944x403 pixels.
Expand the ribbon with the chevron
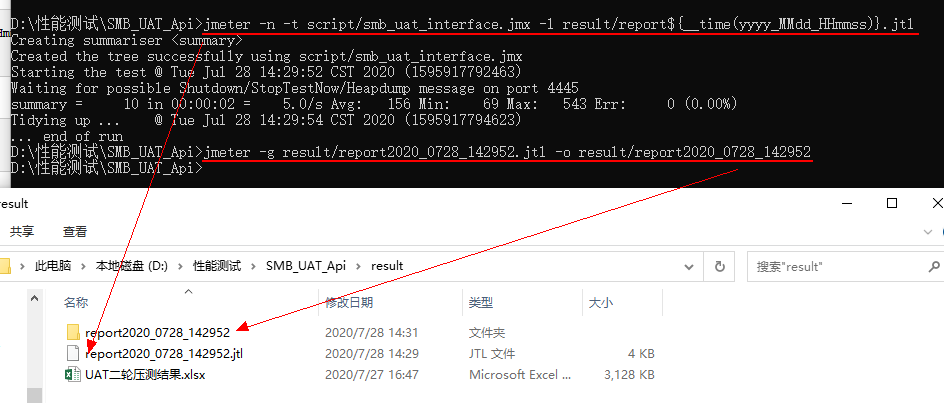928,231
